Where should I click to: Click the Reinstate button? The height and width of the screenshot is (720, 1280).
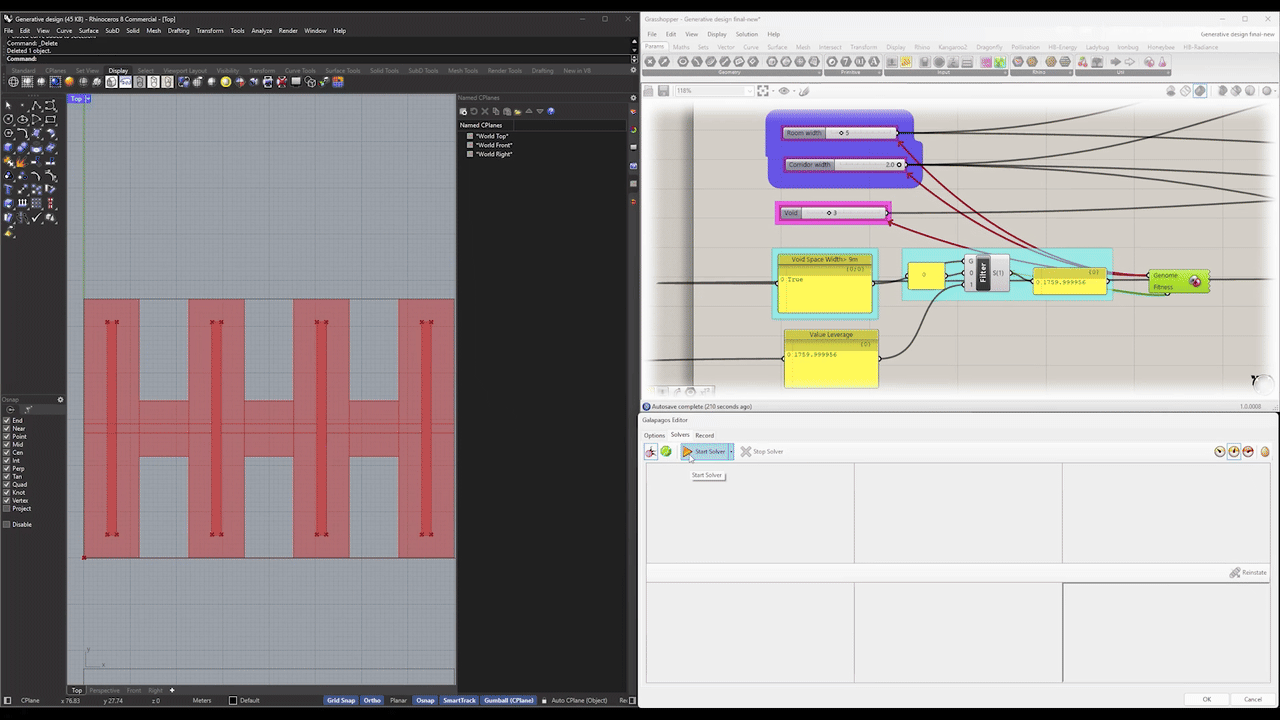tap(1248, 573)
